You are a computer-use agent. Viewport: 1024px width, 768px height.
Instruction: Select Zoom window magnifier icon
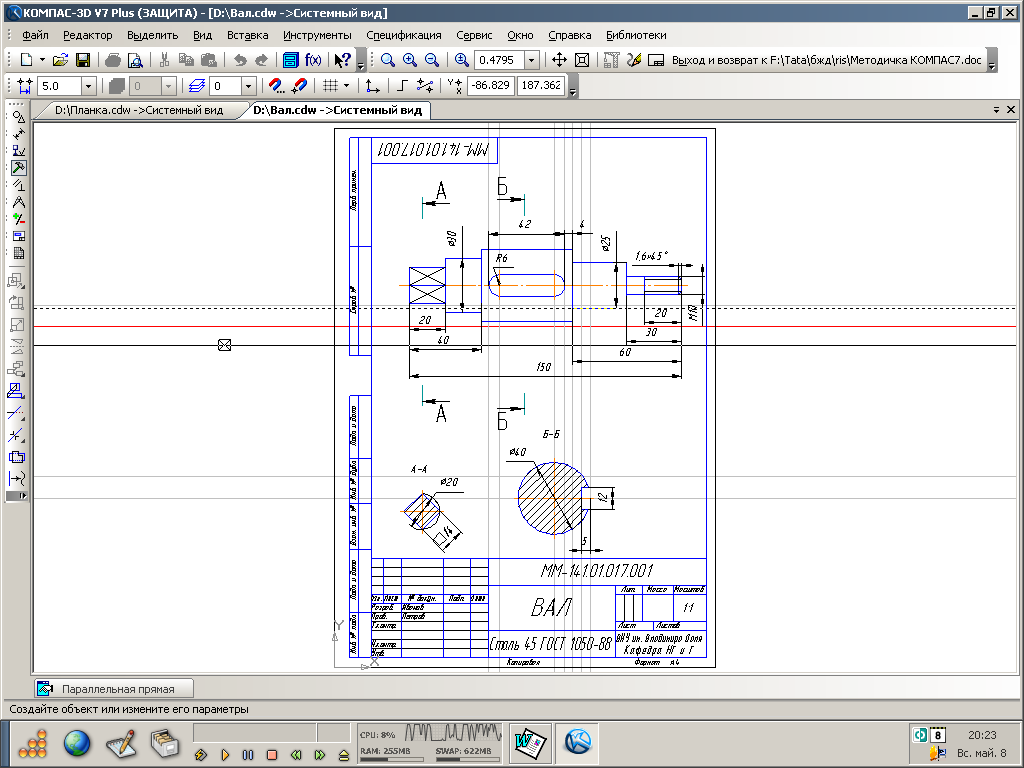pos(387,60)
